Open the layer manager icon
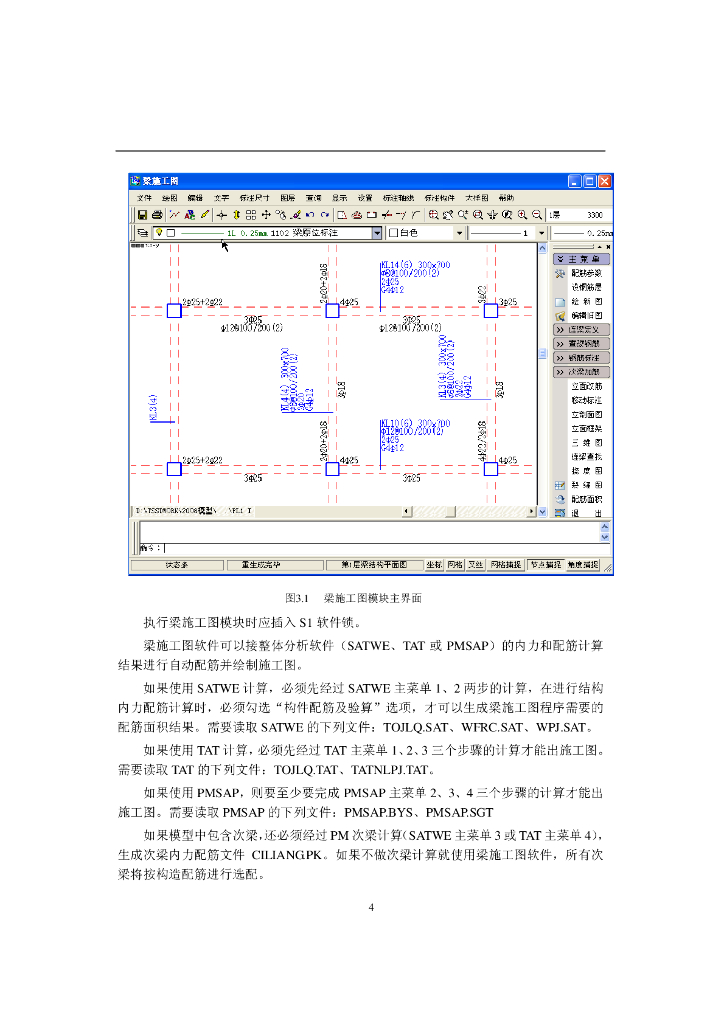724x1024 pixels. [x=143, y=232]
